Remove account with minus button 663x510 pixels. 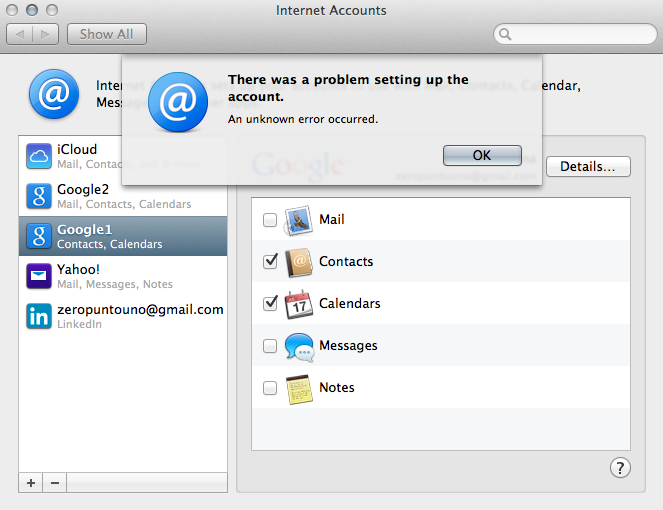pos(55,483)
